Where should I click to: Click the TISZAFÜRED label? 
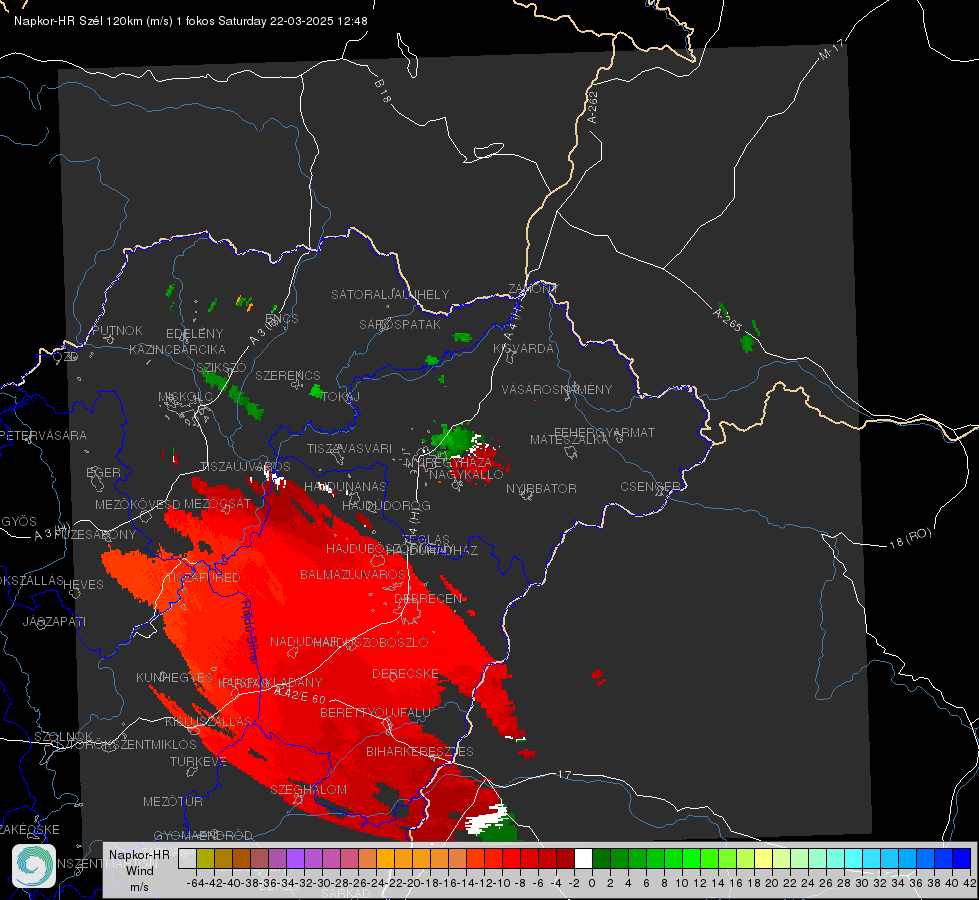coord(202,577)
